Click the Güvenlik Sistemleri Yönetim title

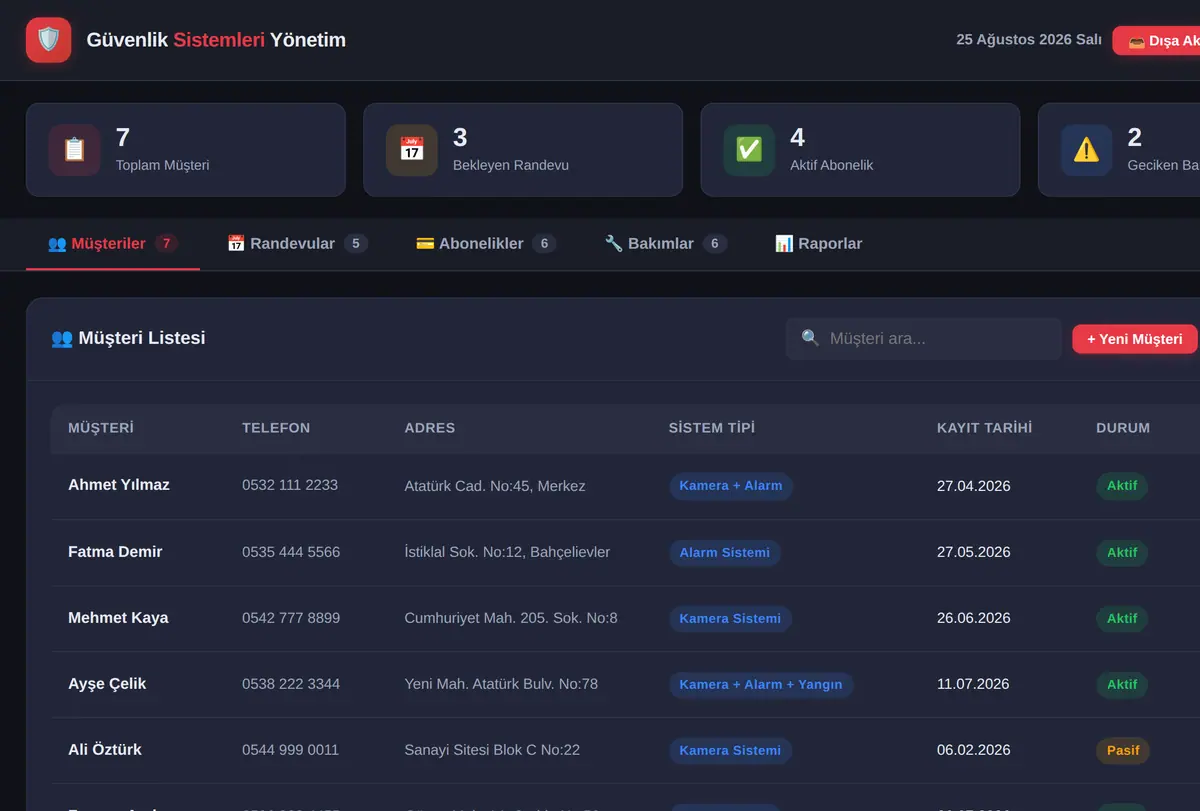(x=216, y=40)
